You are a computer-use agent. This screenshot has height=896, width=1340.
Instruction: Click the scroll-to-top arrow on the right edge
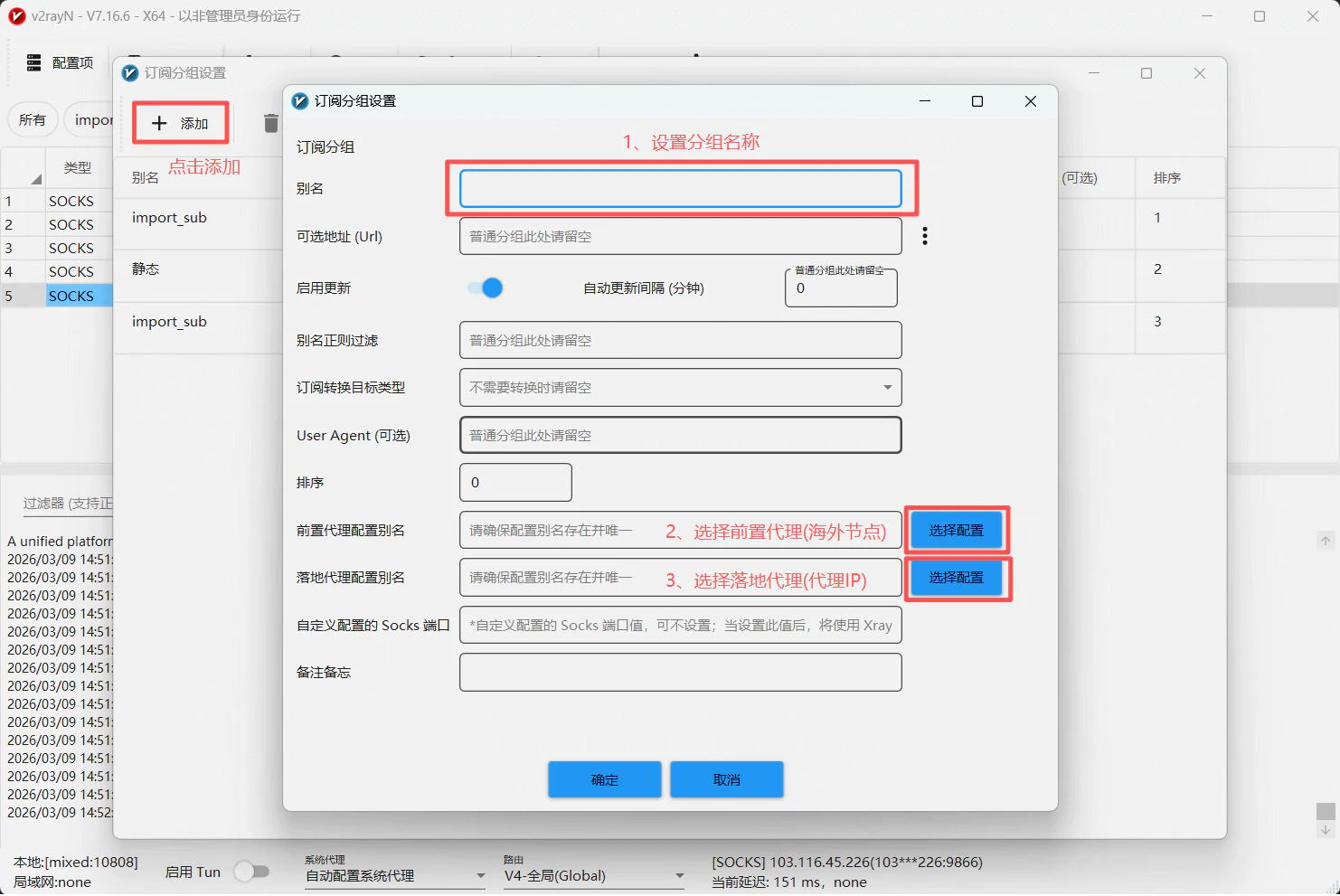click(x=1324, y=540)
